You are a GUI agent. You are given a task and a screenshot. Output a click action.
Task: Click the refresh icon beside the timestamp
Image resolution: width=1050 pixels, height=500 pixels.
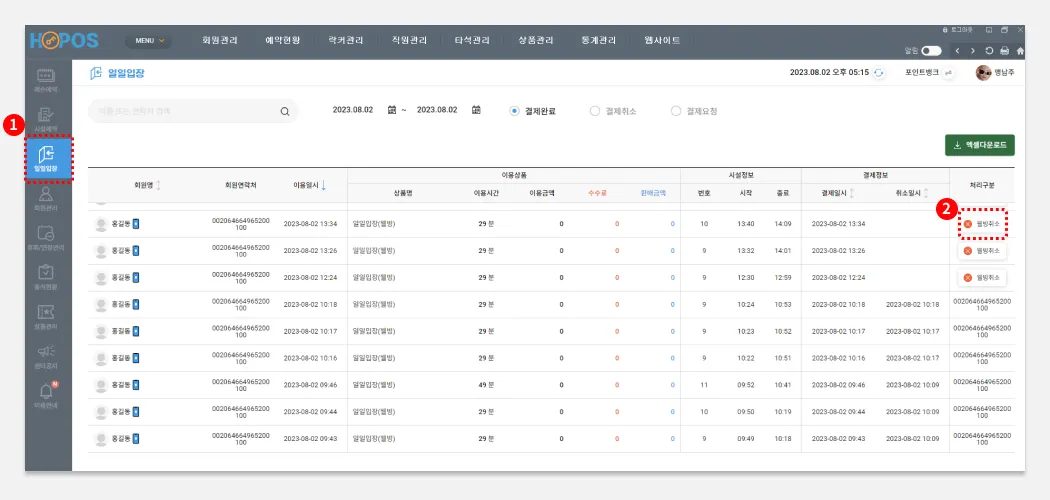pyautogui.click(x=878, y=73)
